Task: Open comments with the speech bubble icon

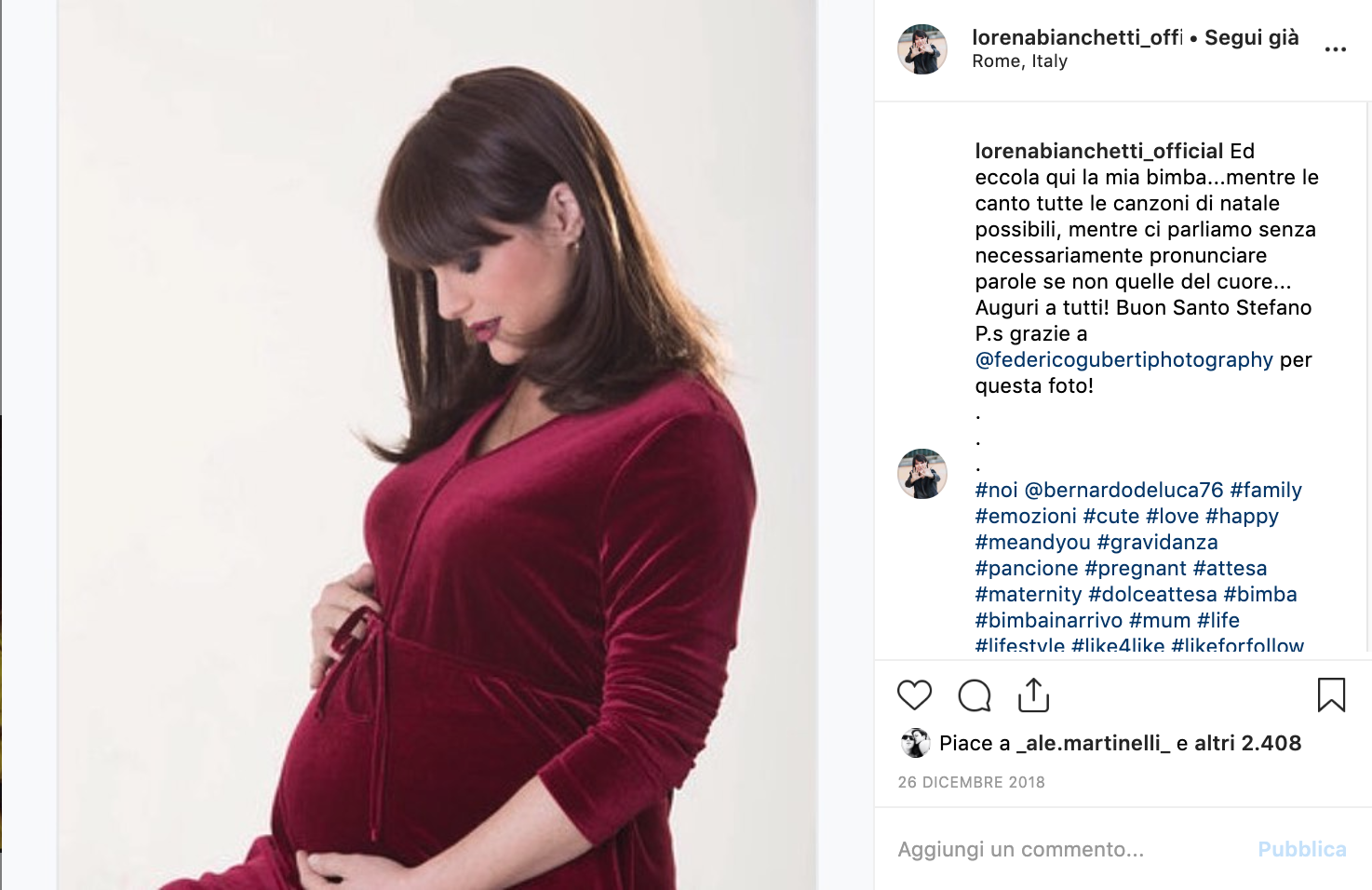Action: point(975,695)
